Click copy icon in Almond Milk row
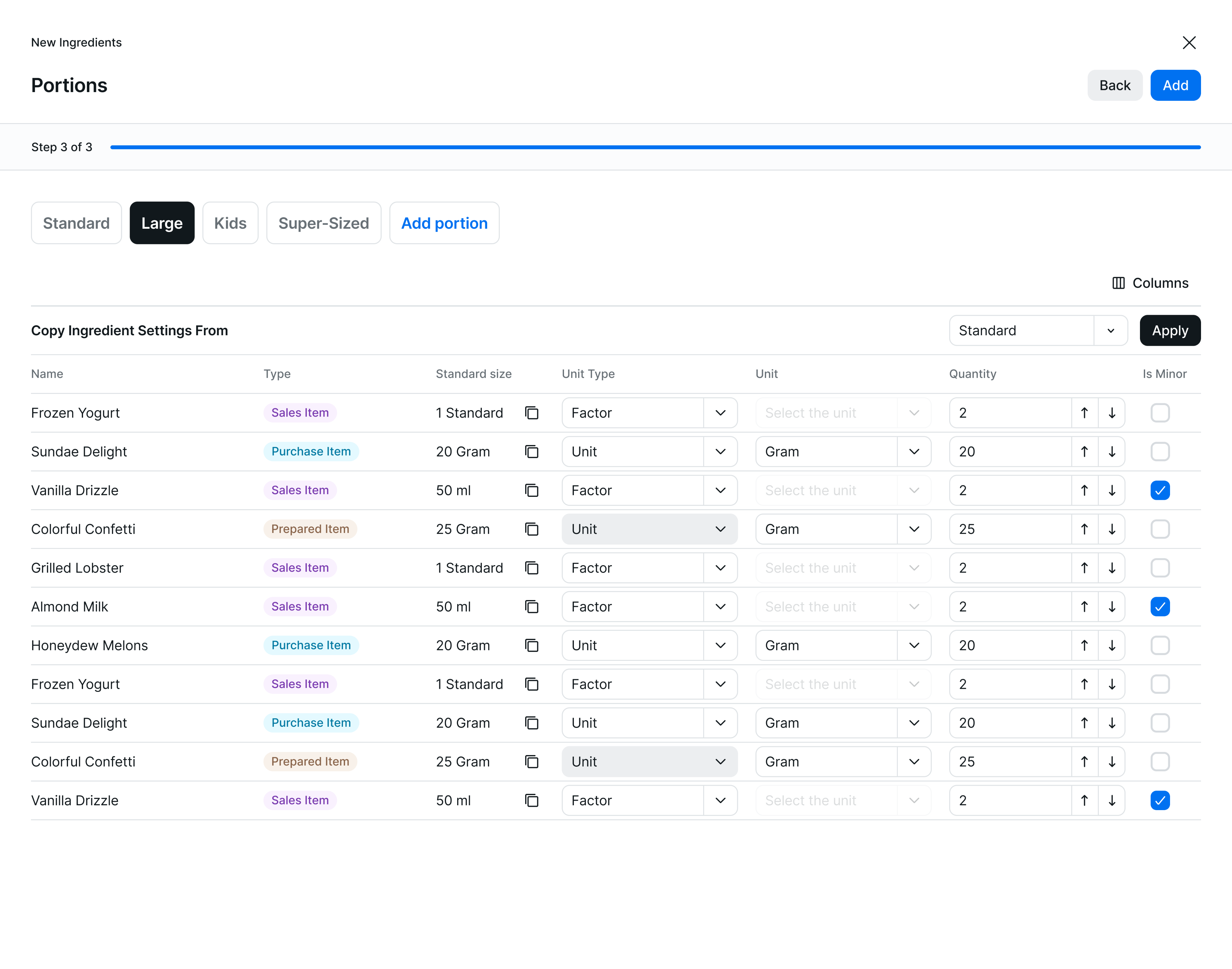Screen dimensions: 1232x969 tap(531, 606)
